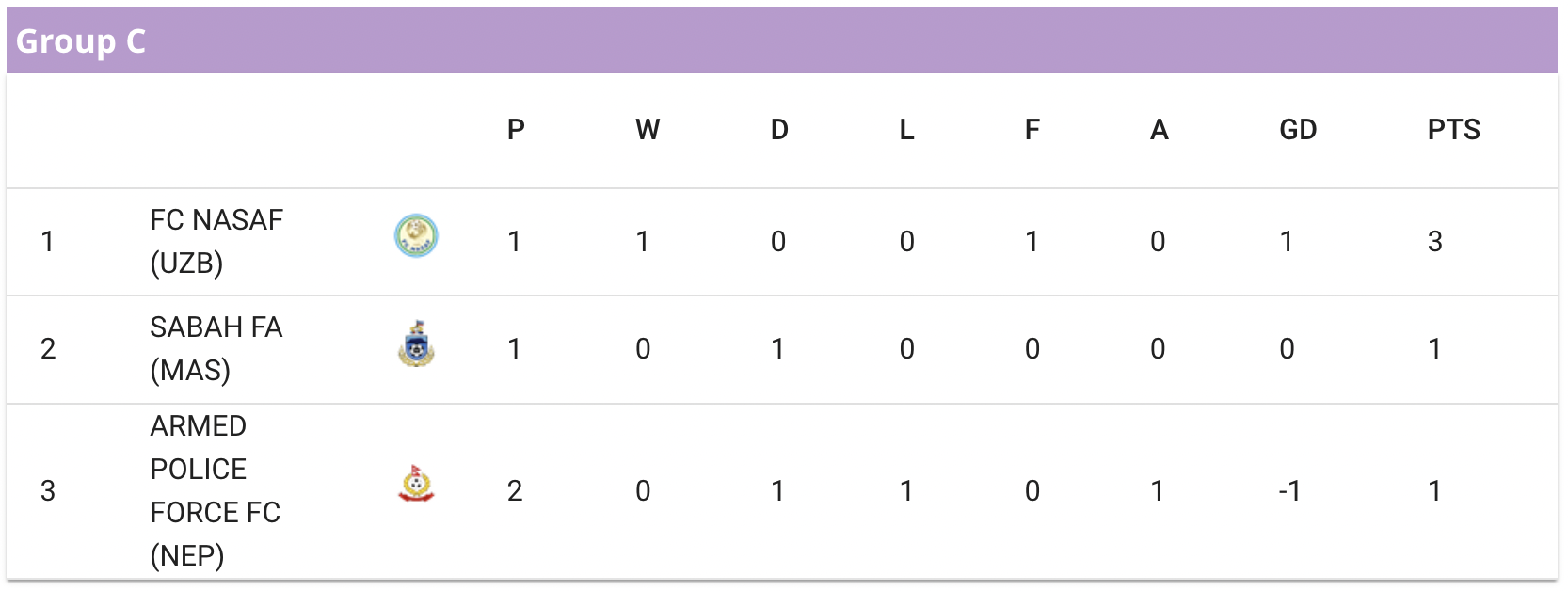
Task: Open the FC NASAF (UZB) team link
Action: (x=216, y=241)
